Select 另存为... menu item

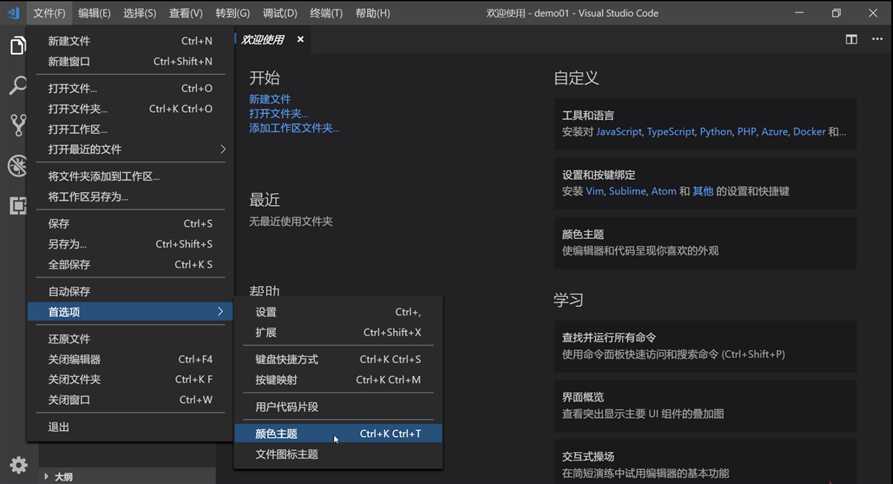pyautogui.click(x=130, y=244)
